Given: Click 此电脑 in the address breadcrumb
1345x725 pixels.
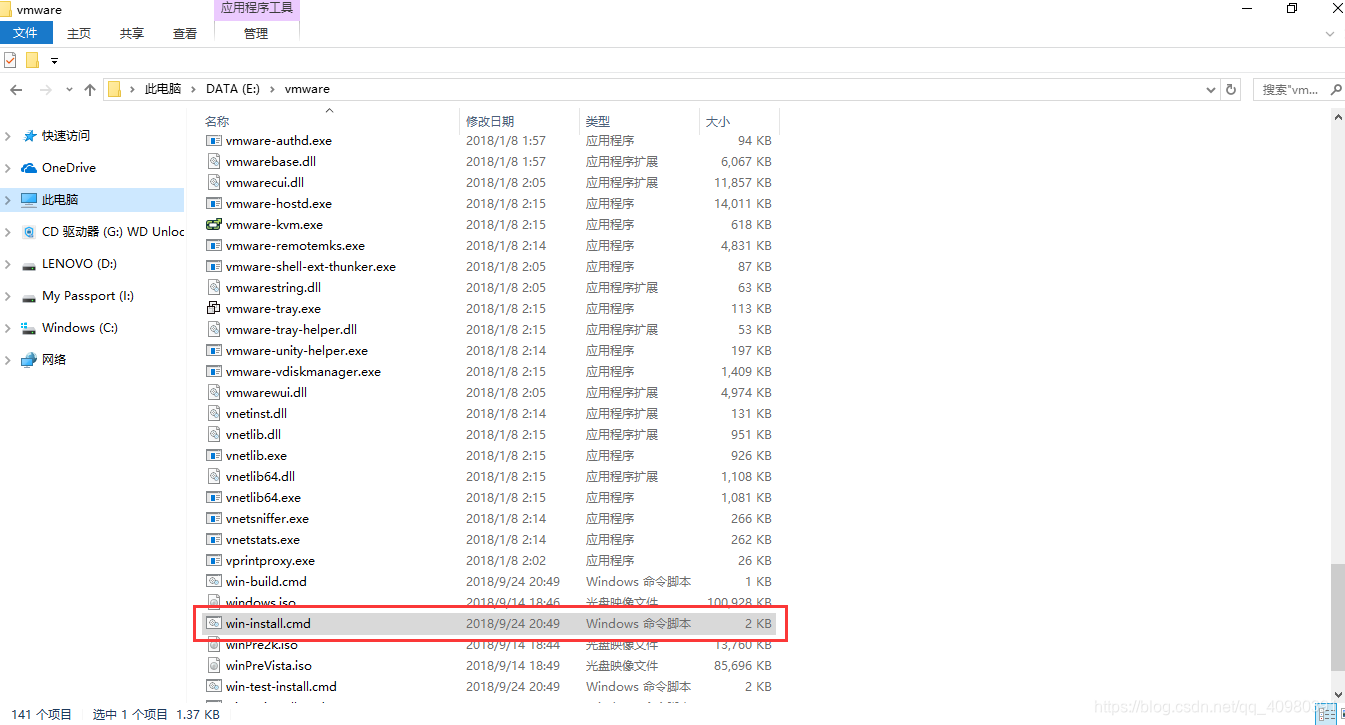Looking at the screenshot, I should point(162,89).
